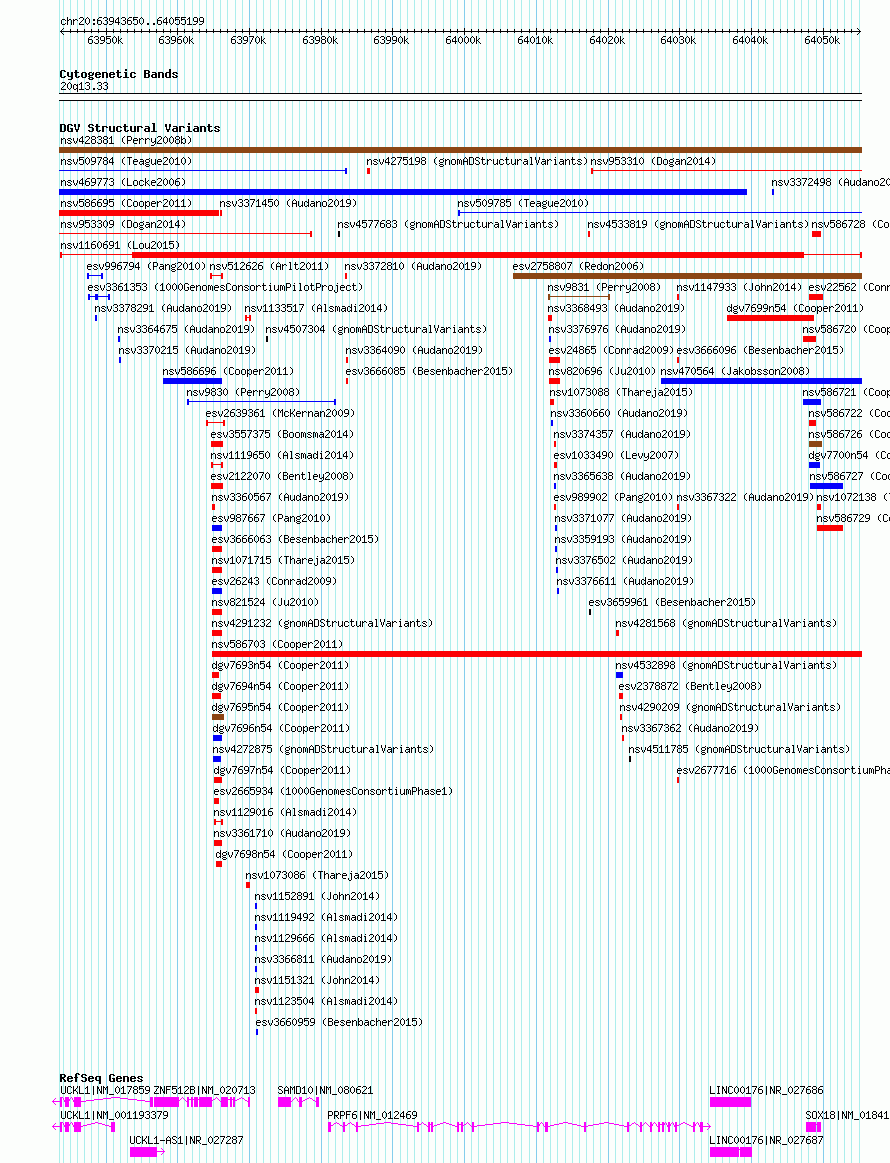
Task: Select esv3557375 (Boomsma2014) label
Action: (283, 434)
